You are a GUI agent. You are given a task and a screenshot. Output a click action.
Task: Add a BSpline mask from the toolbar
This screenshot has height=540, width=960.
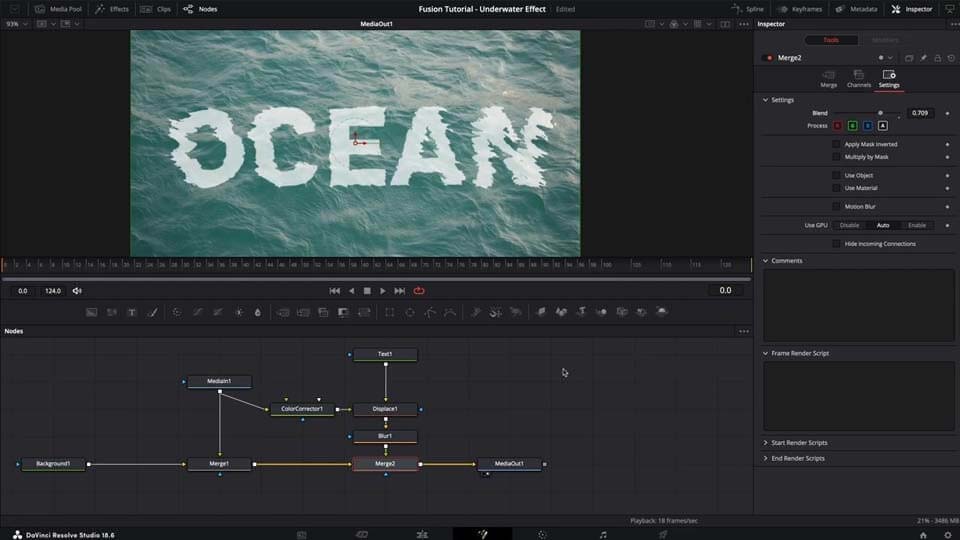450,312
